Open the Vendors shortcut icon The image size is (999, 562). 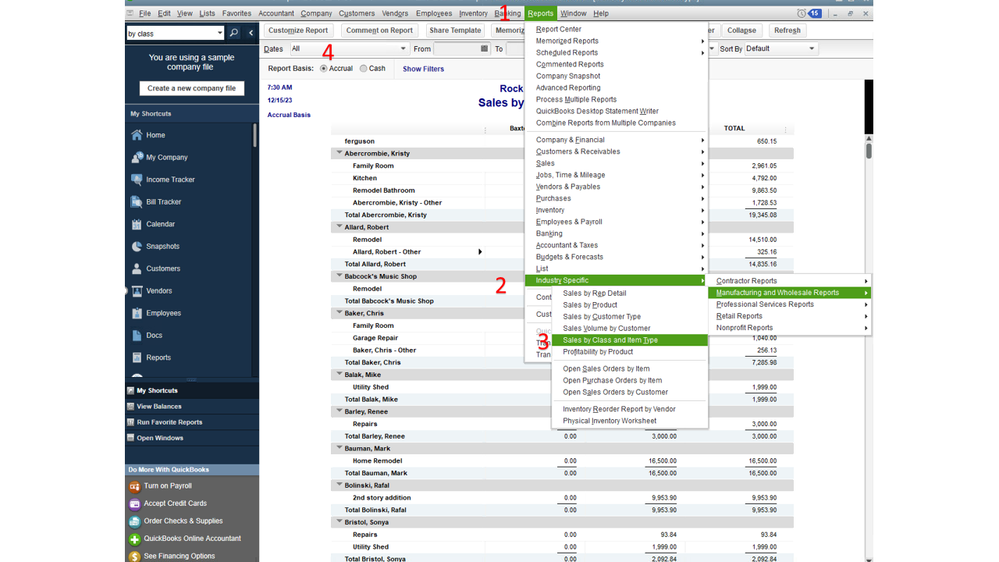[x=136, y=291]
